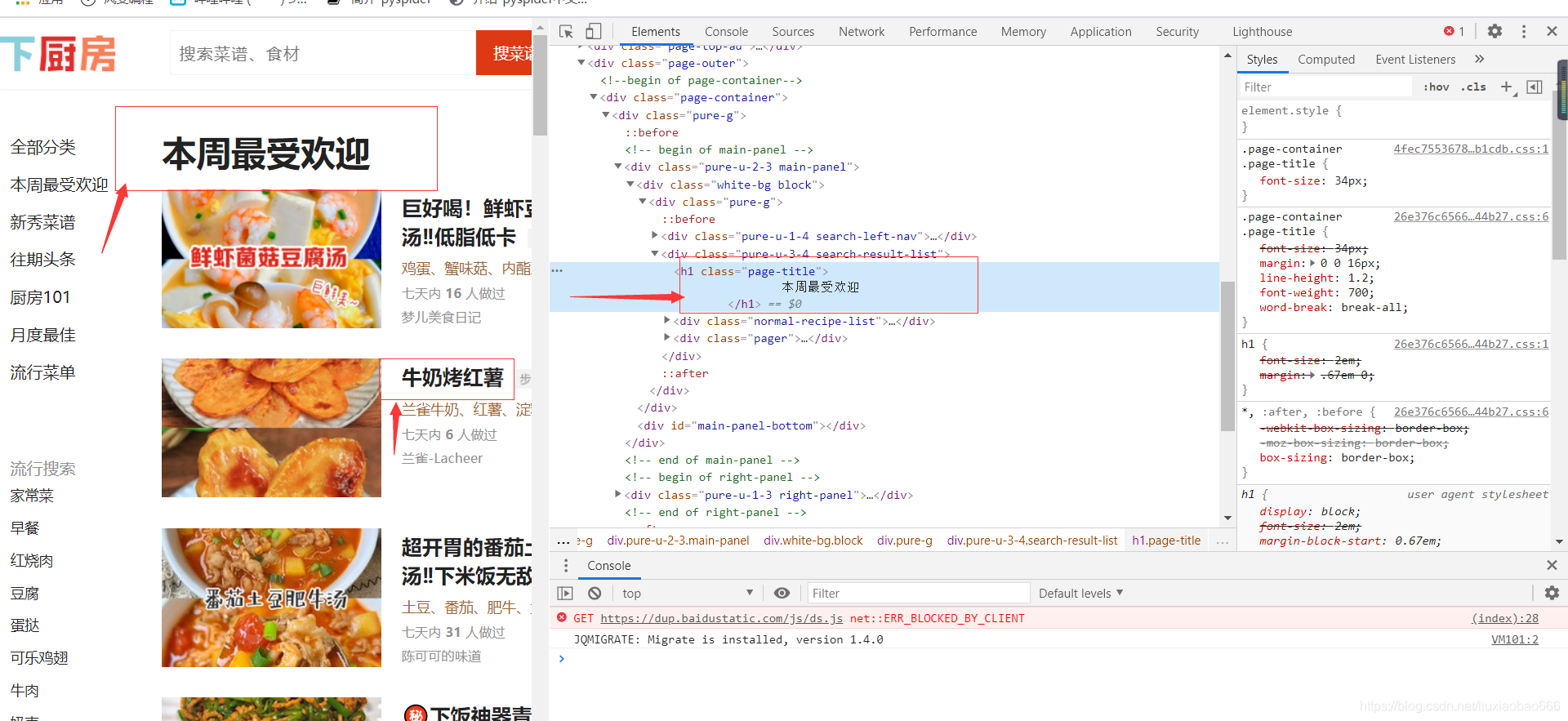This screenshot has height=721, width=1568.
Task: Collapse the div page-outer node
Action: pyautogui.click(x=581, y=63)
